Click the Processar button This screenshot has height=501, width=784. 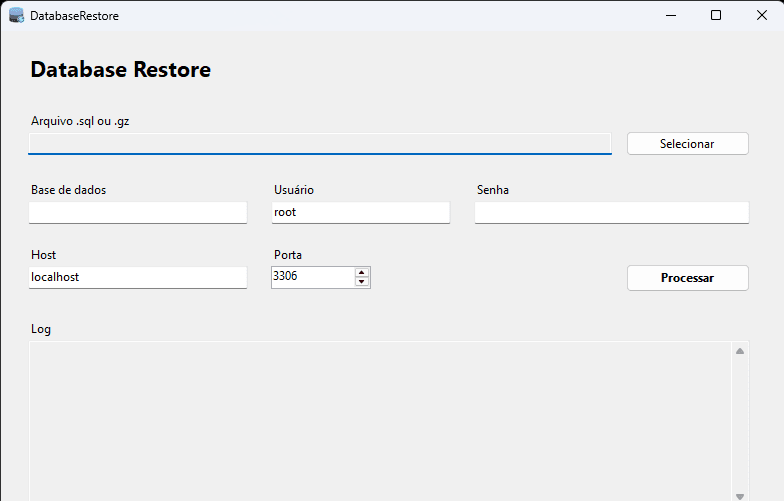688,278
